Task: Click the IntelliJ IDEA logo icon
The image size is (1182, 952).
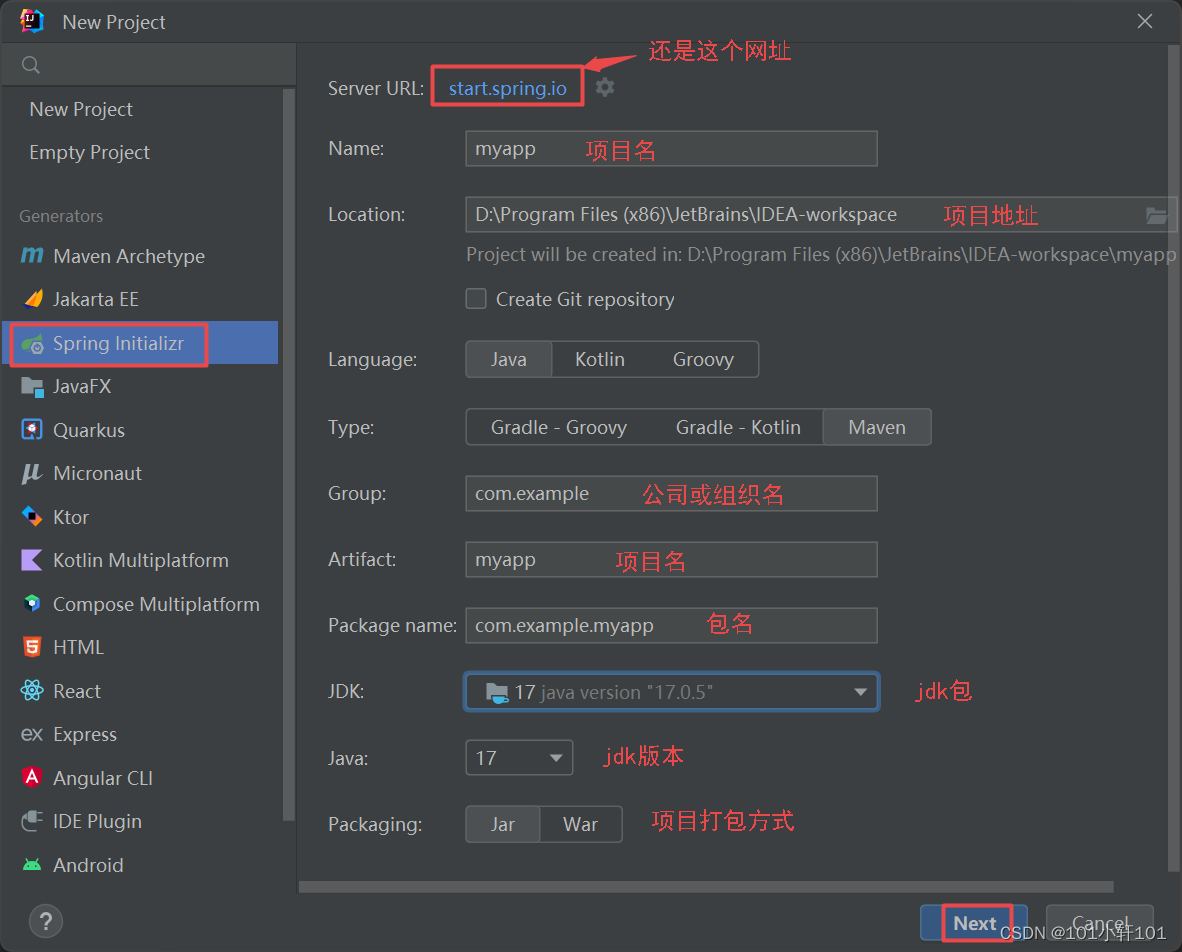Action: (x=32, y=21)
